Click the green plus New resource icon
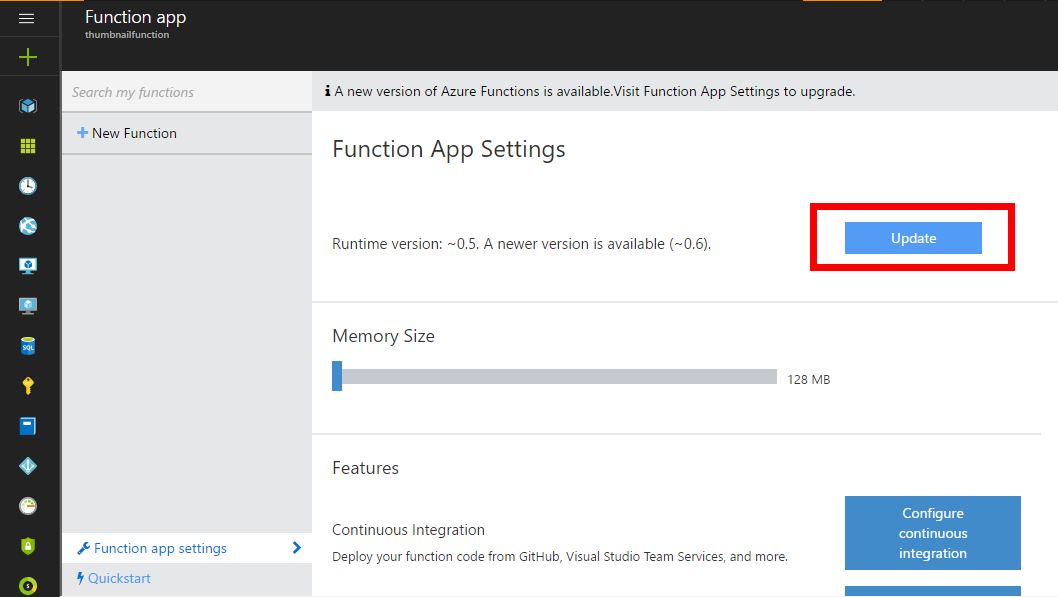This screenshot has width=1058, height=597. pyautogui.click(x=28, y=58)
